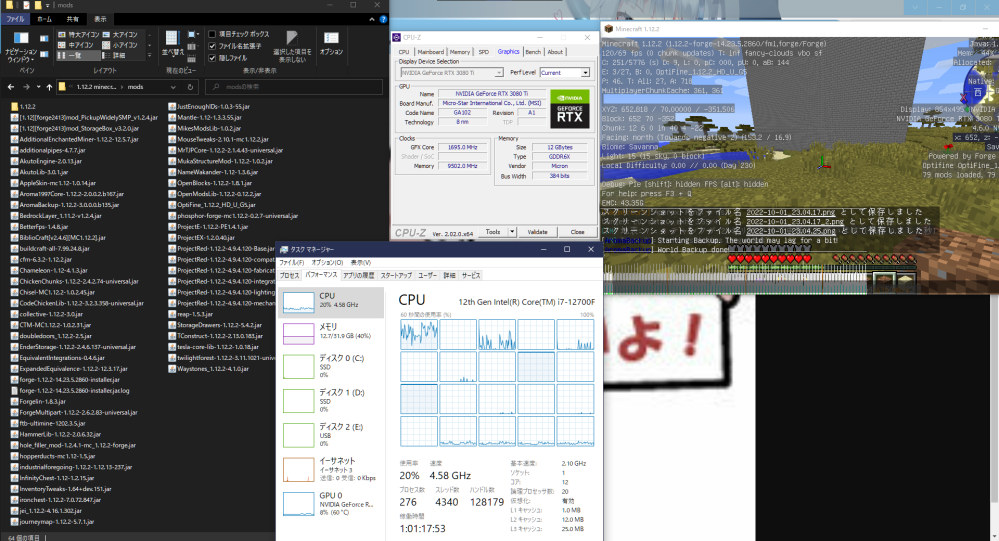999x541 pixels.
Task: Switch to CPU-Z About tab
Action: 555,52
